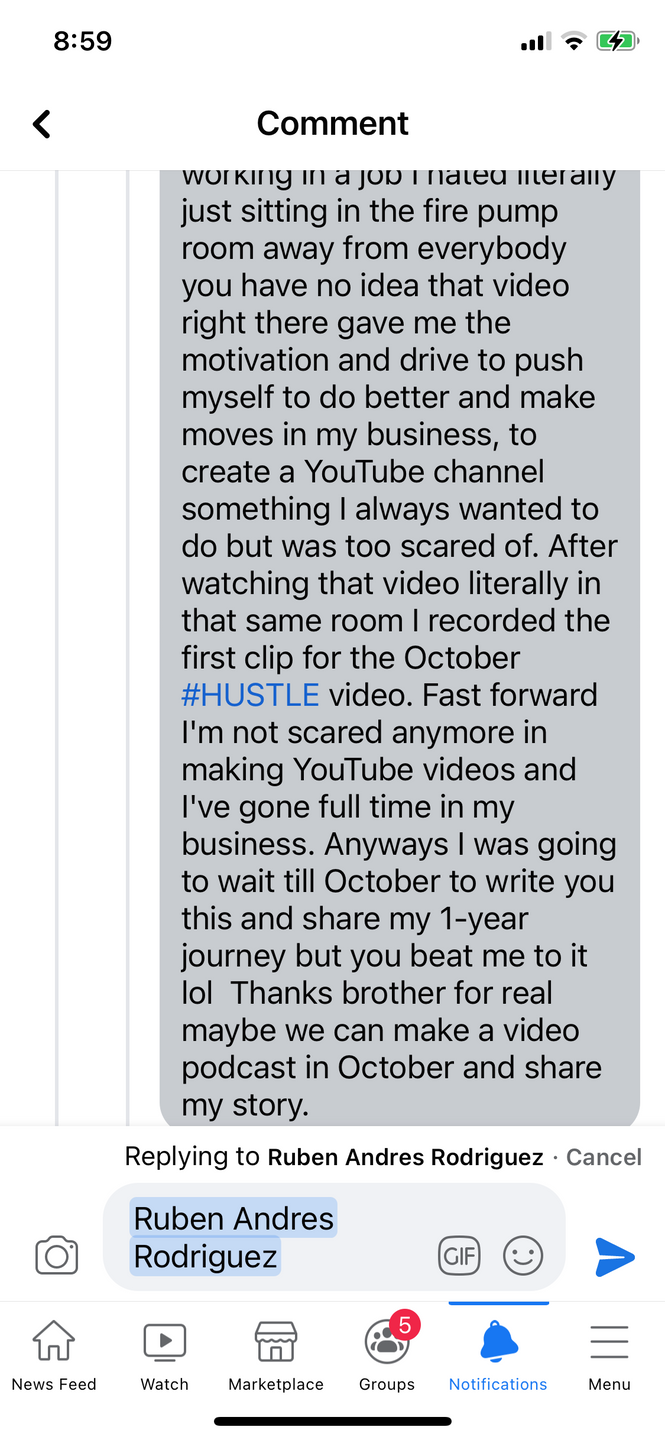
Task: Tap the Wi-Fi status icon
Action: 573,41
